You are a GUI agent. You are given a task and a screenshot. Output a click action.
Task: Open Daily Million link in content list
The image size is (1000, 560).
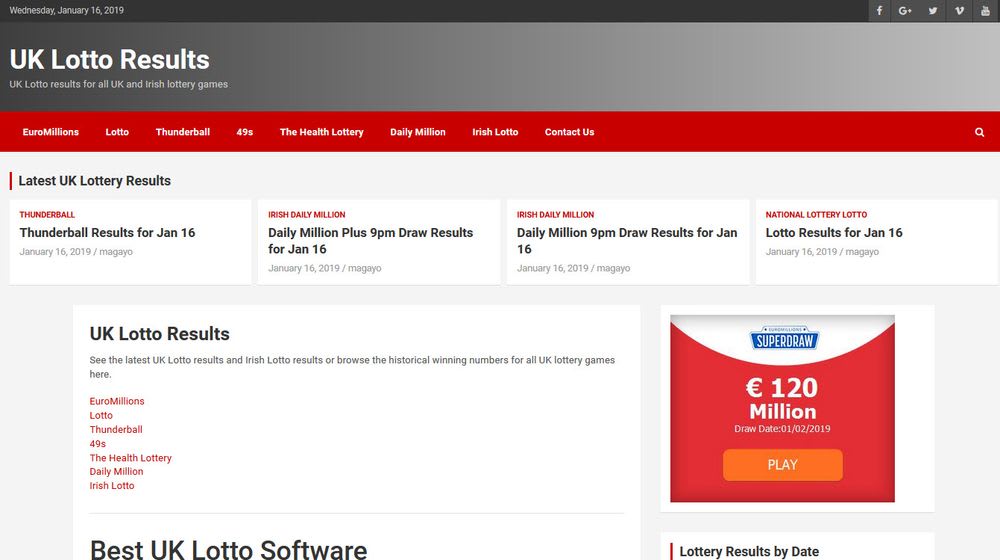[116, 471]
